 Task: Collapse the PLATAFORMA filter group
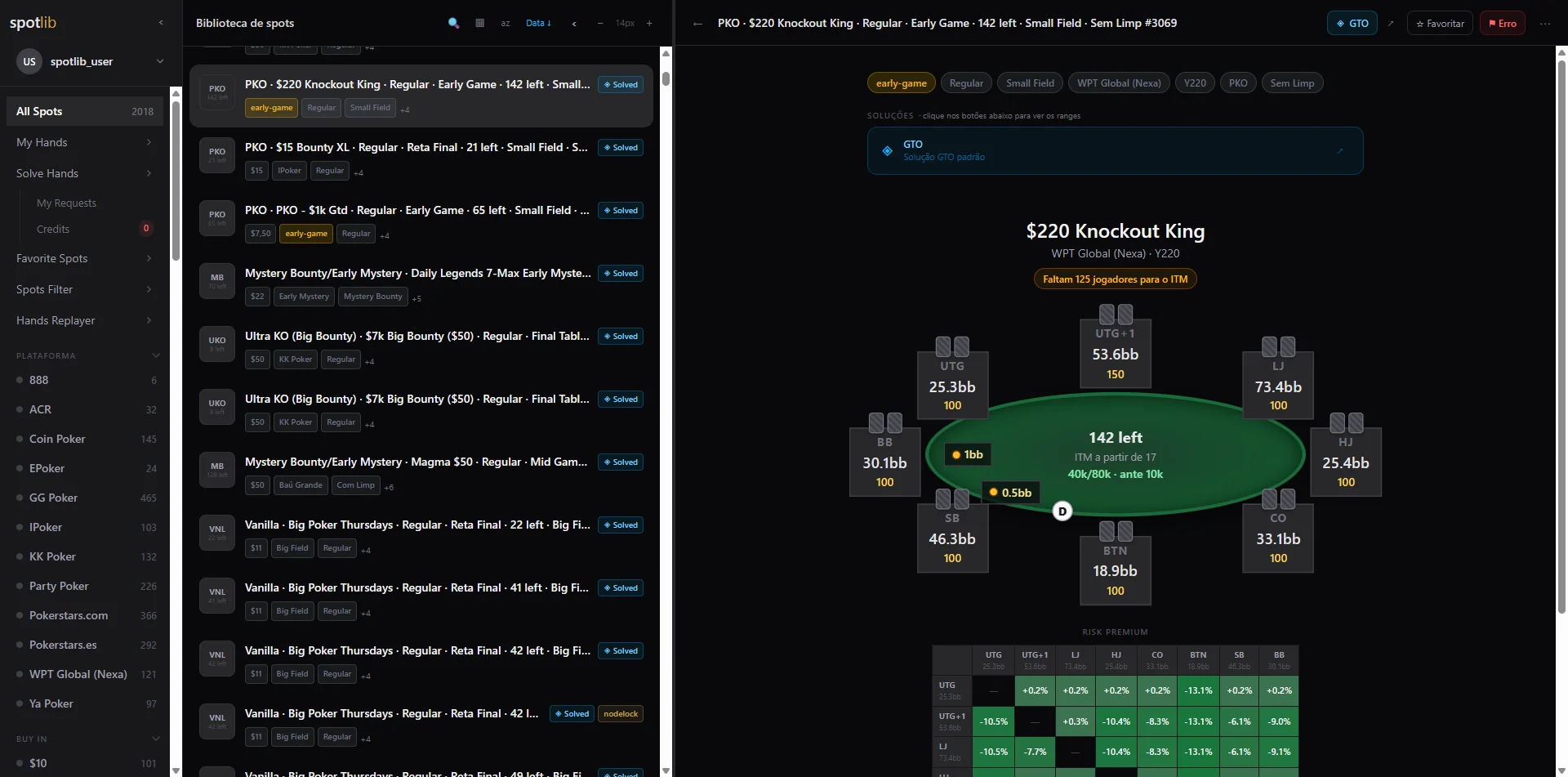tap(155, 355)
